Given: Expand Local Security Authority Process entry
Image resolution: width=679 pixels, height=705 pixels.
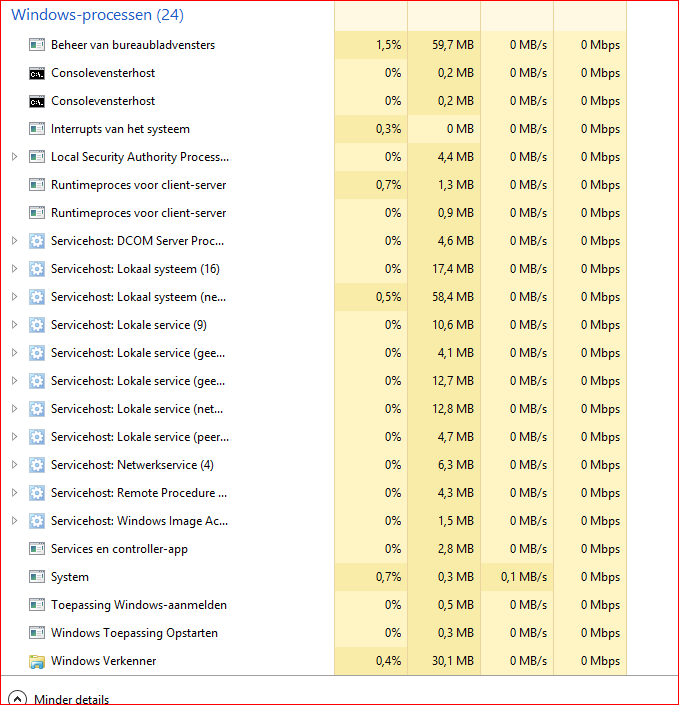Looking at the screenshot, I should click(14, 157).
